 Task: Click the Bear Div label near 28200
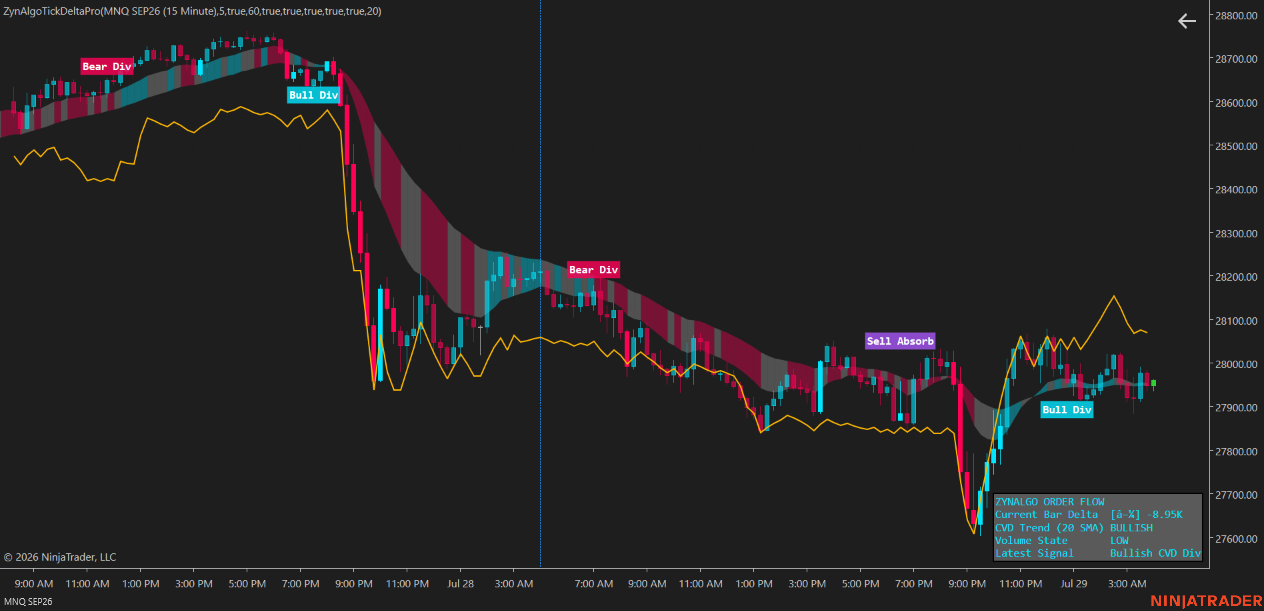[594, 270]
